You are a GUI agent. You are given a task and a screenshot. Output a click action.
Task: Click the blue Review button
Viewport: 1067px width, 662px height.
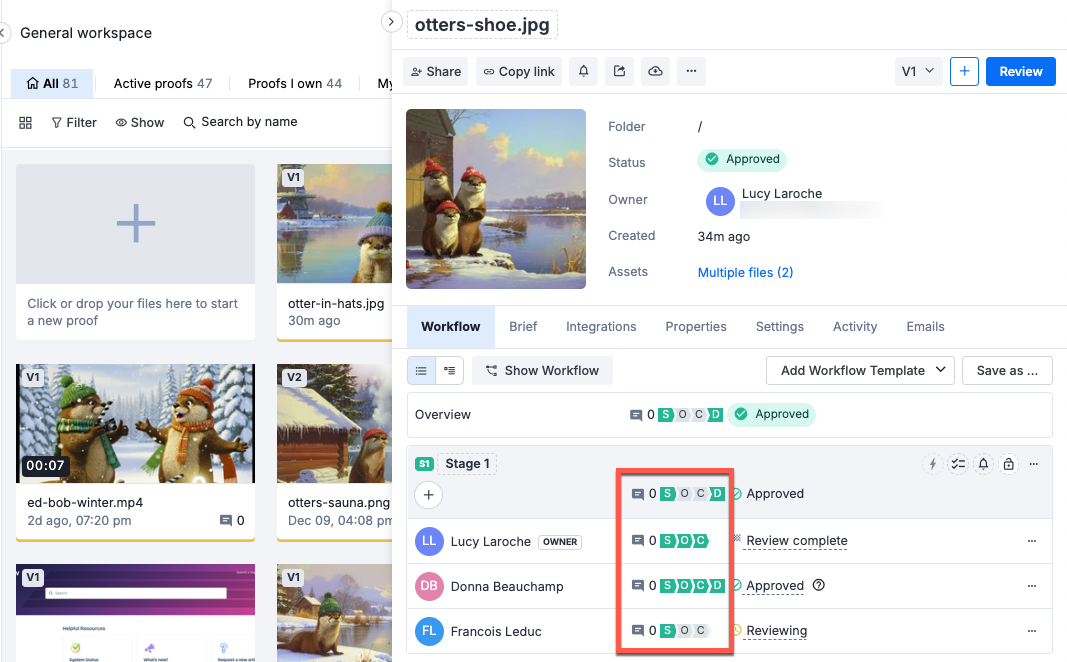[x=1020, y=71]
